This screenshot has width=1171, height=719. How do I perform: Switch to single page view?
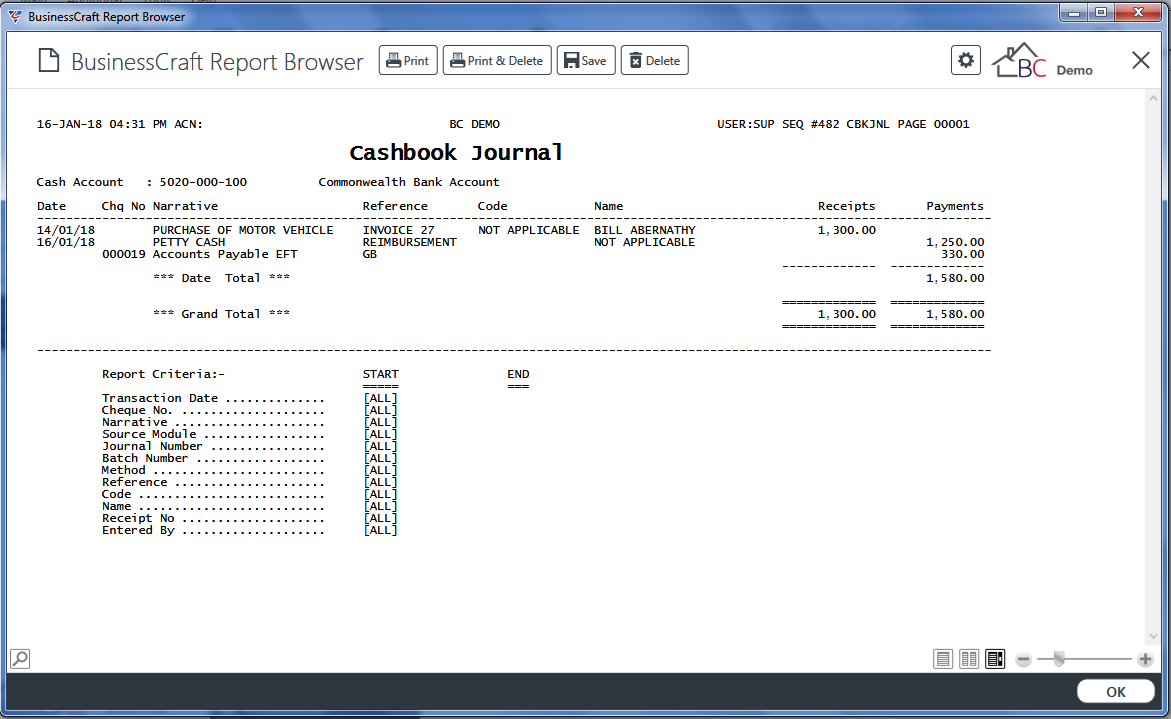(943, 659)
